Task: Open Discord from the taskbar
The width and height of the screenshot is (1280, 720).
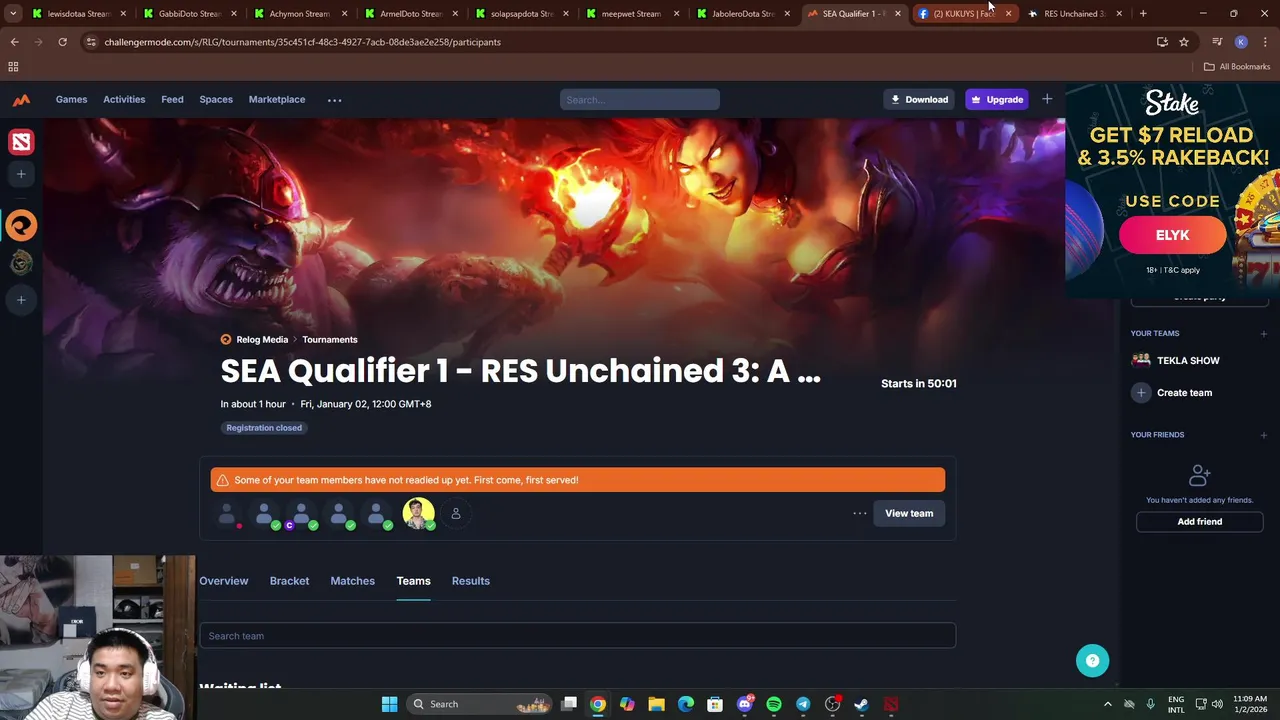Action: (745, 704)
